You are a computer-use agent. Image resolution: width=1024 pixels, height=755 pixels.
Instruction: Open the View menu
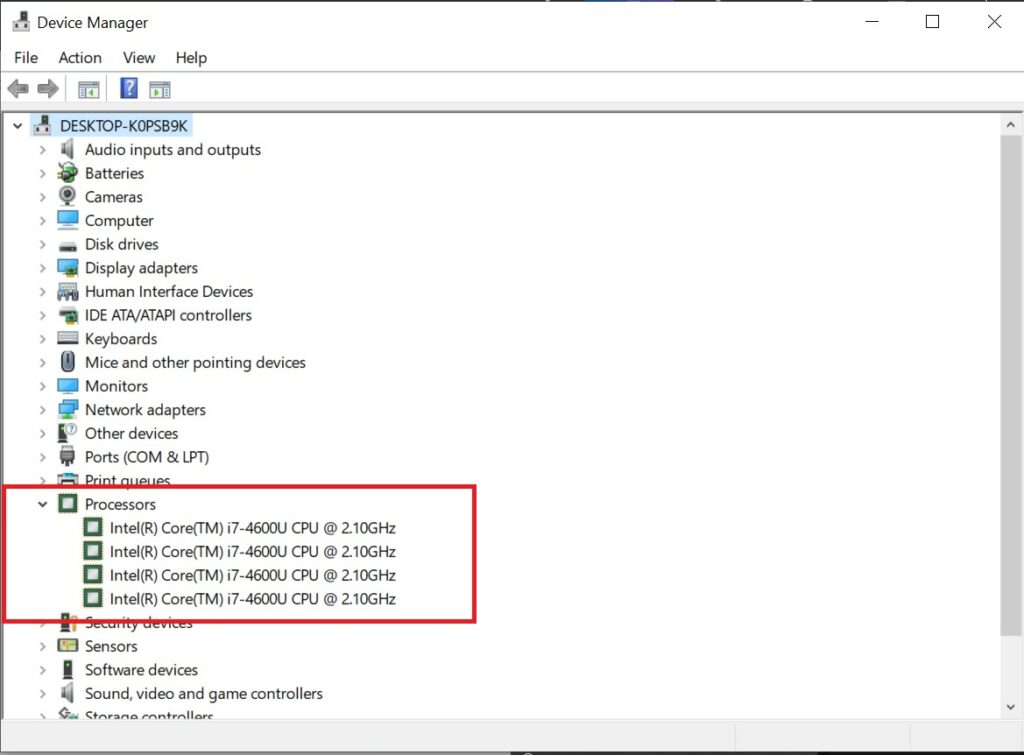(x=138, y=57)
